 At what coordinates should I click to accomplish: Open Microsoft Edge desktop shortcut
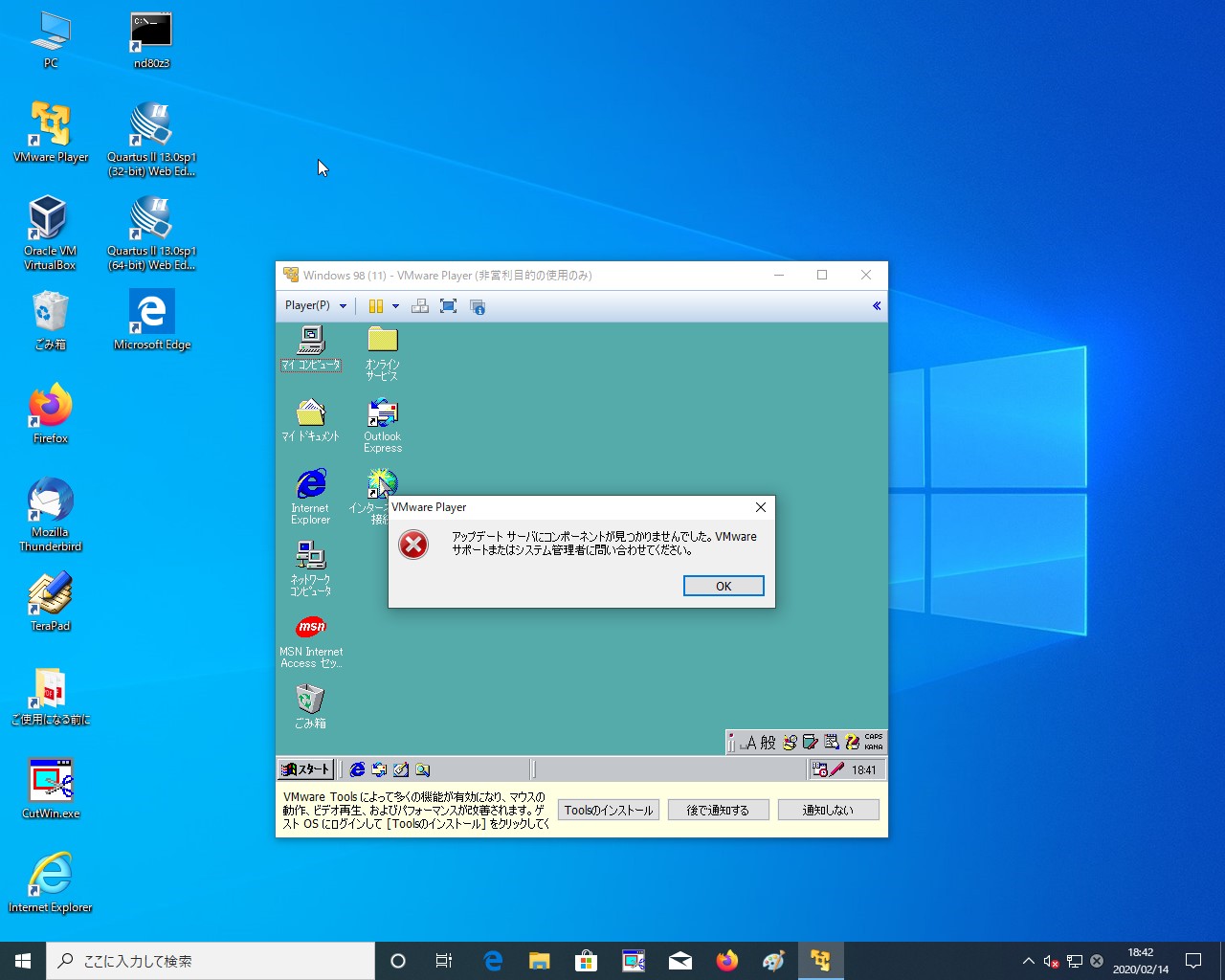pos(151,321)
